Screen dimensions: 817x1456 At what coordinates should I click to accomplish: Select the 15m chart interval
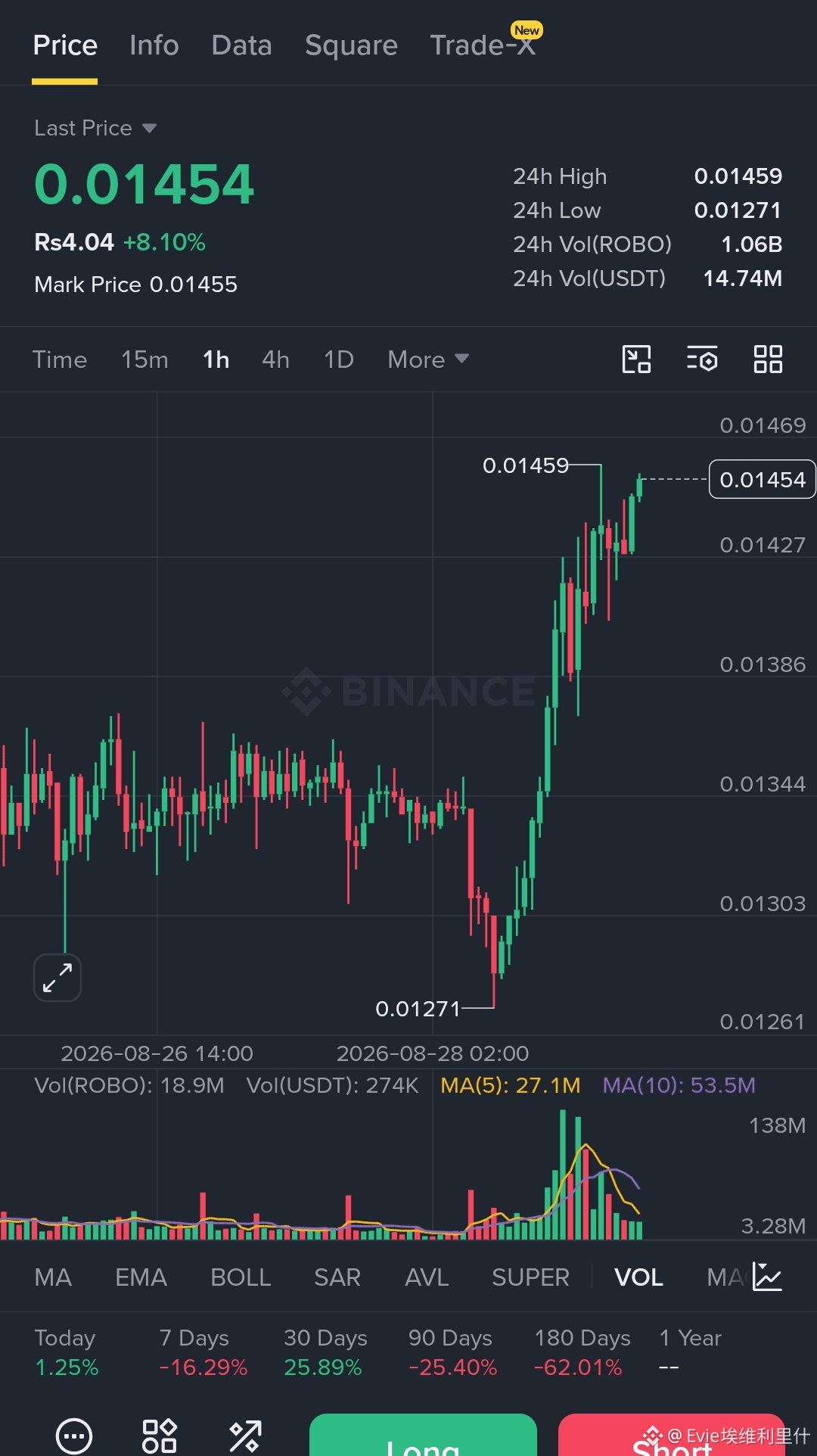tap(144, 359)
